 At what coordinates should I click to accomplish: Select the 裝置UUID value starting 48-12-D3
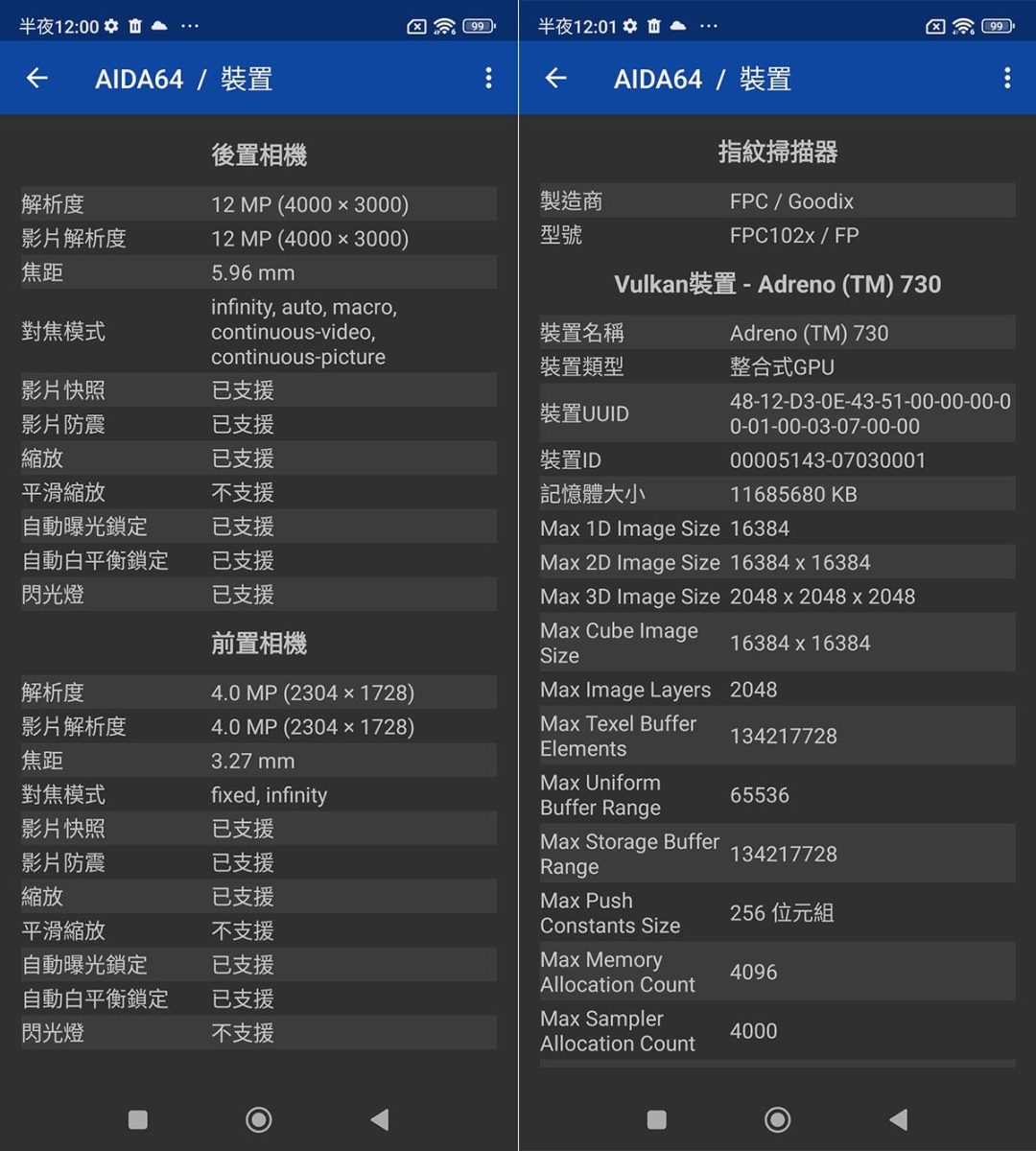(x=870, y=414)
